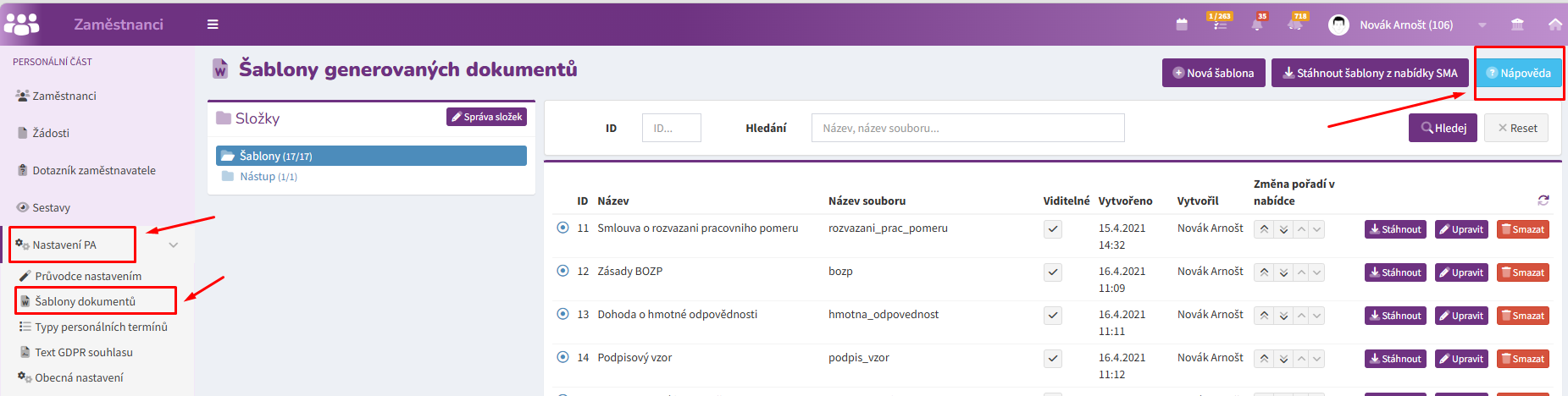Open Šablony dokumentů in the sidebar

(85, 301)
